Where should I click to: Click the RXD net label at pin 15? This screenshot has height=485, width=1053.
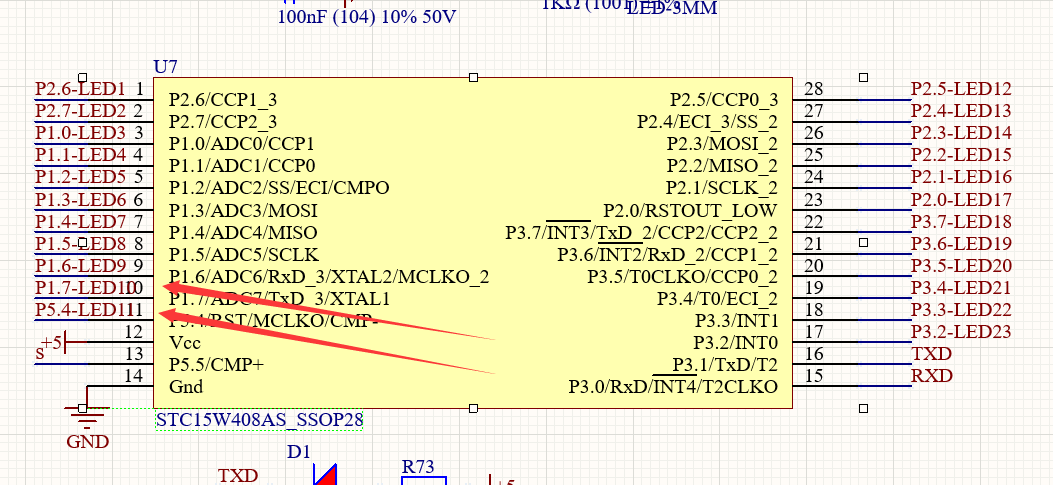[931, 376]
